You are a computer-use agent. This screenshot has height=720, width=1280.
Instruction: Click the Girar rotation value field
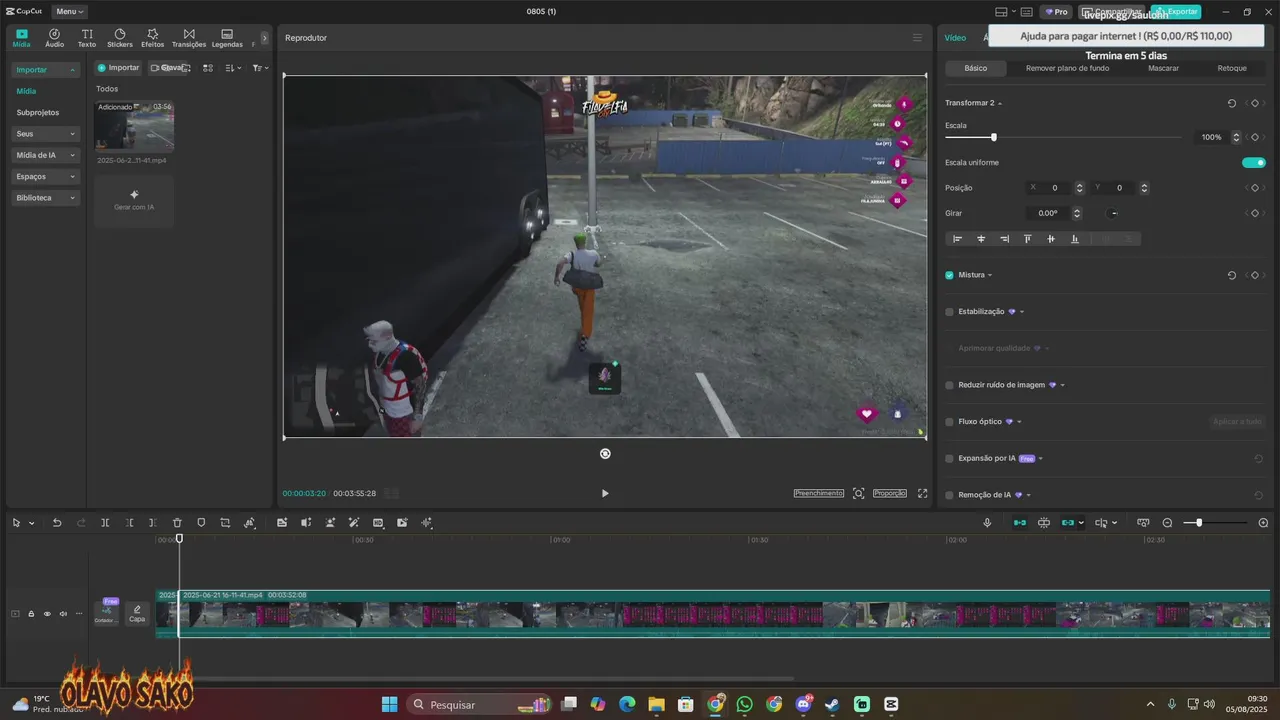coord(1048,213)
